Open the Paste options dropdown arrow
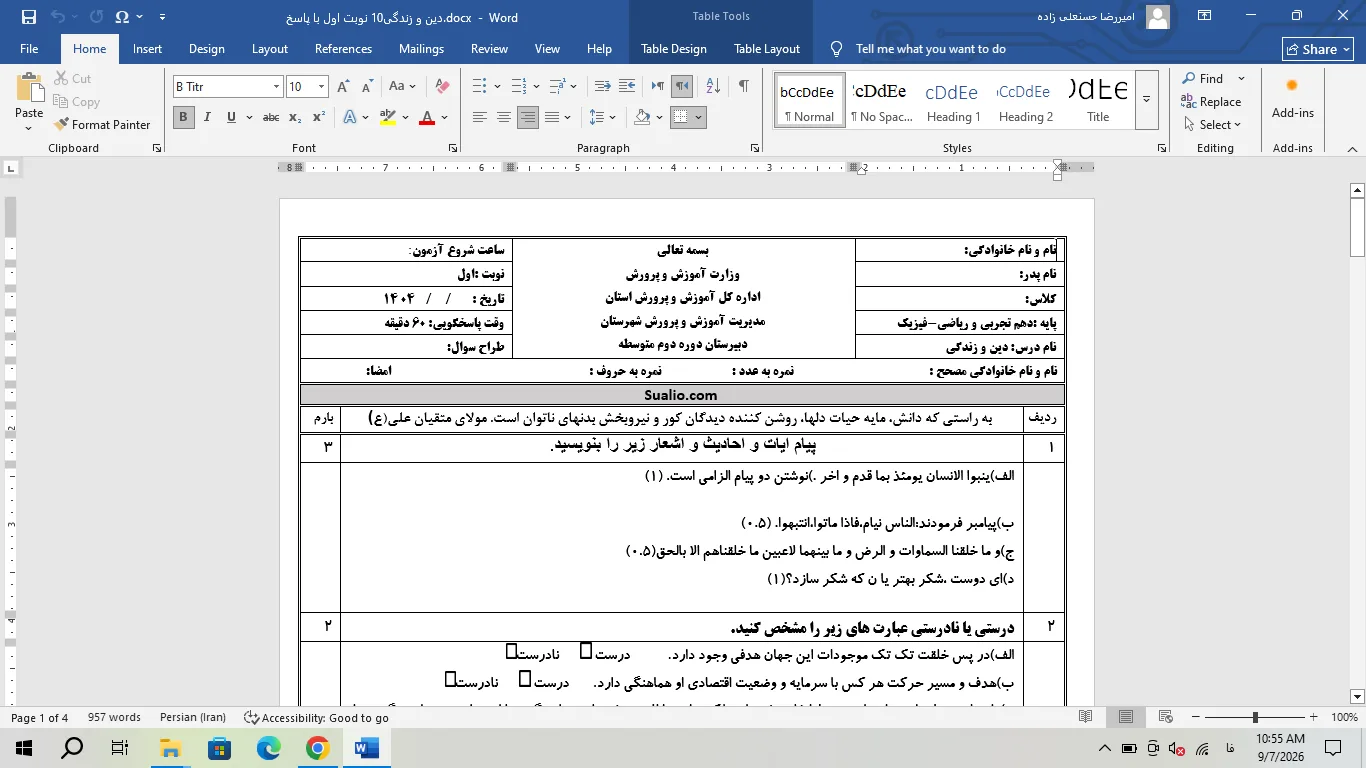1366x768 pixels. (29, 128)
